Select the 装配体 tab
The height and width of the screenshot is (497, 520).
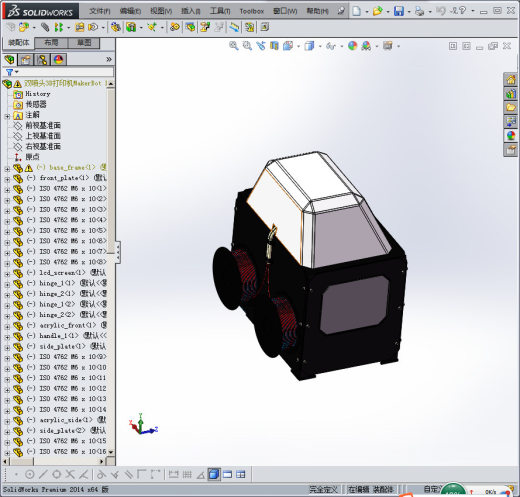pos(19,43)
